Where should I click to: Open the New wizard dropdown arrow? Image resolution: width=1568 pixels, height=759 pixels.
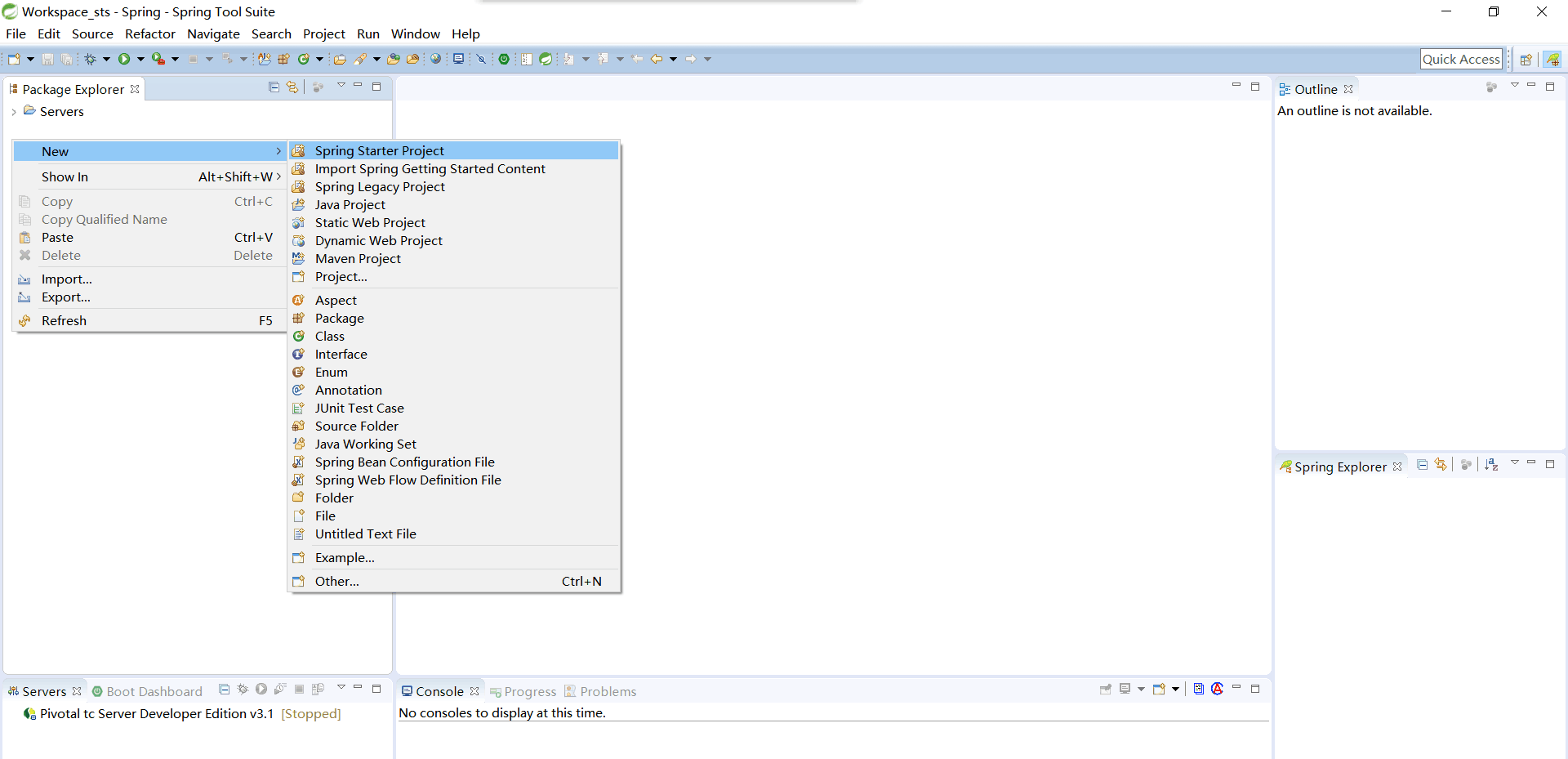pyautogui.click(x=30, y=59)
